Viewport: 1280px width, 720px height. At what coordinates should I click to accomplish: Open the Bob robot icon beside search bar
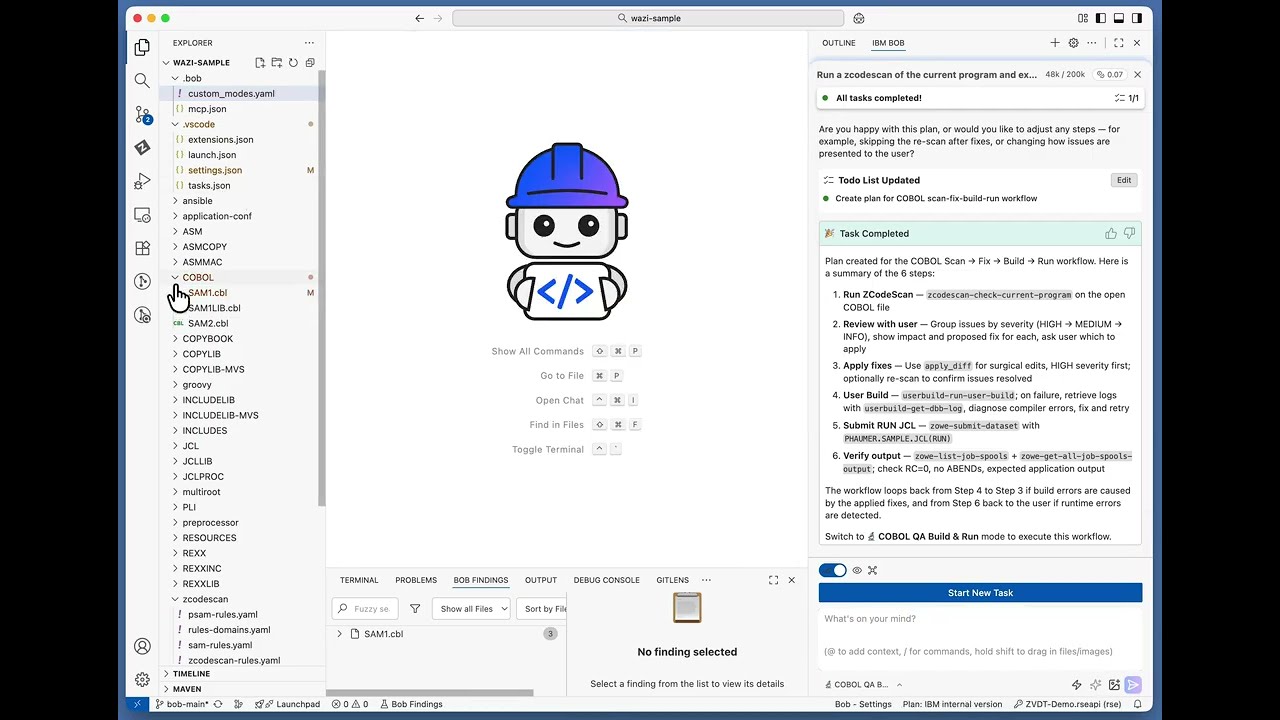[859, 18]
